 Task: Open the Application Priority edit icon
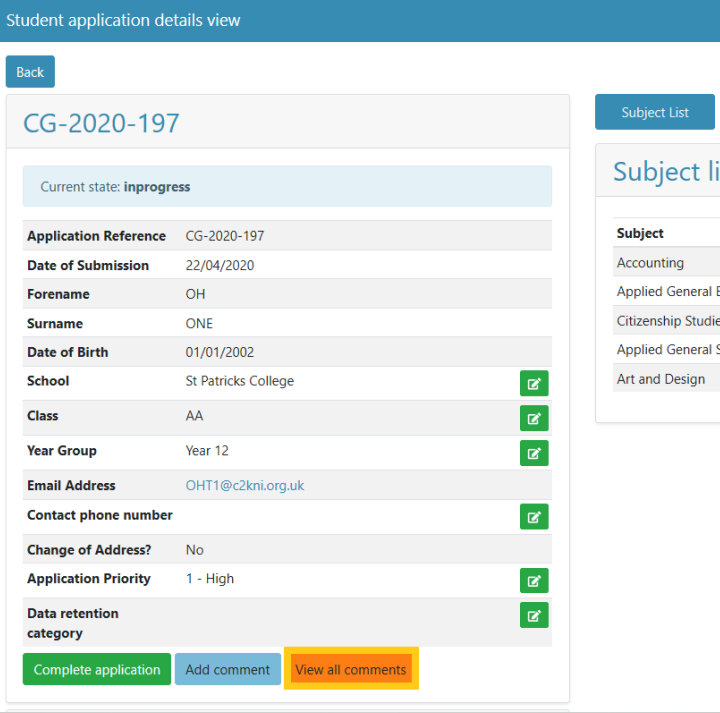coord(534,581)
